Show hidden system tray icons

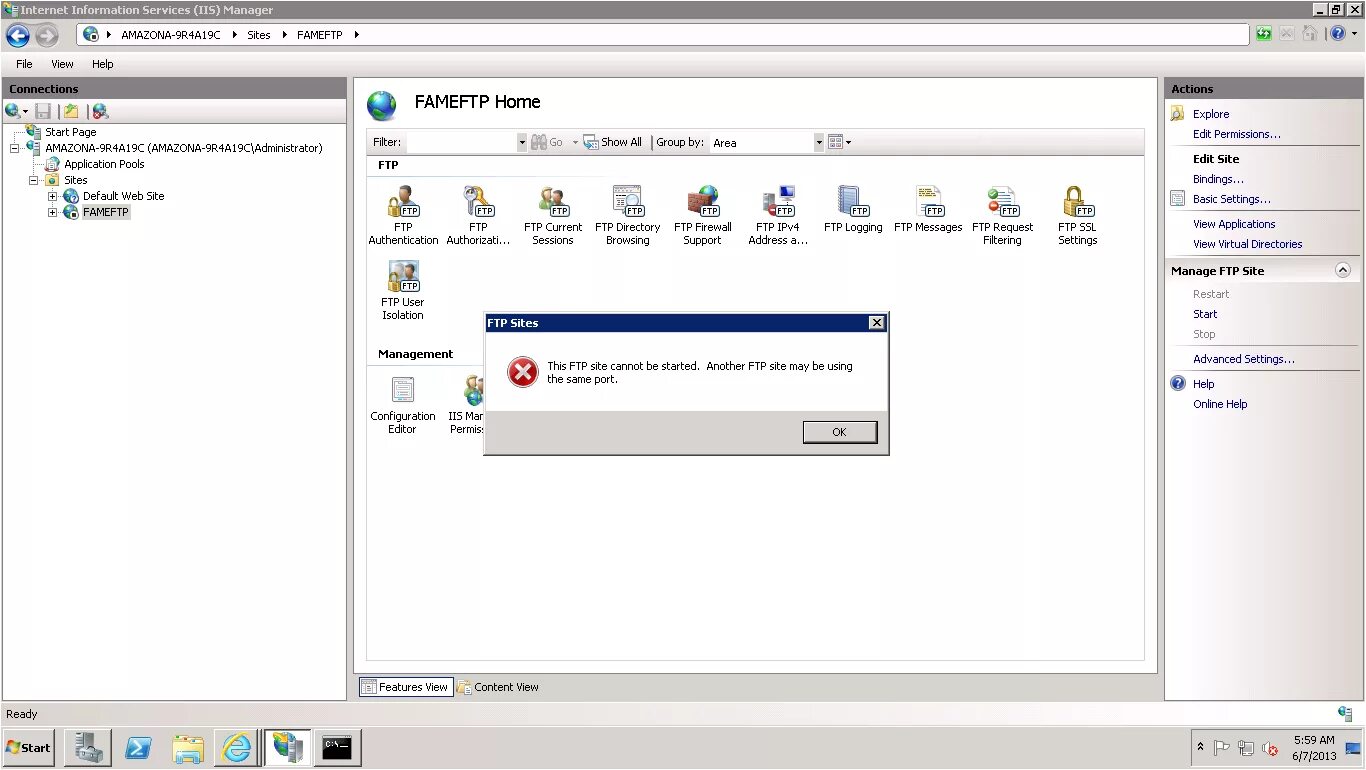click(1200, 747)
